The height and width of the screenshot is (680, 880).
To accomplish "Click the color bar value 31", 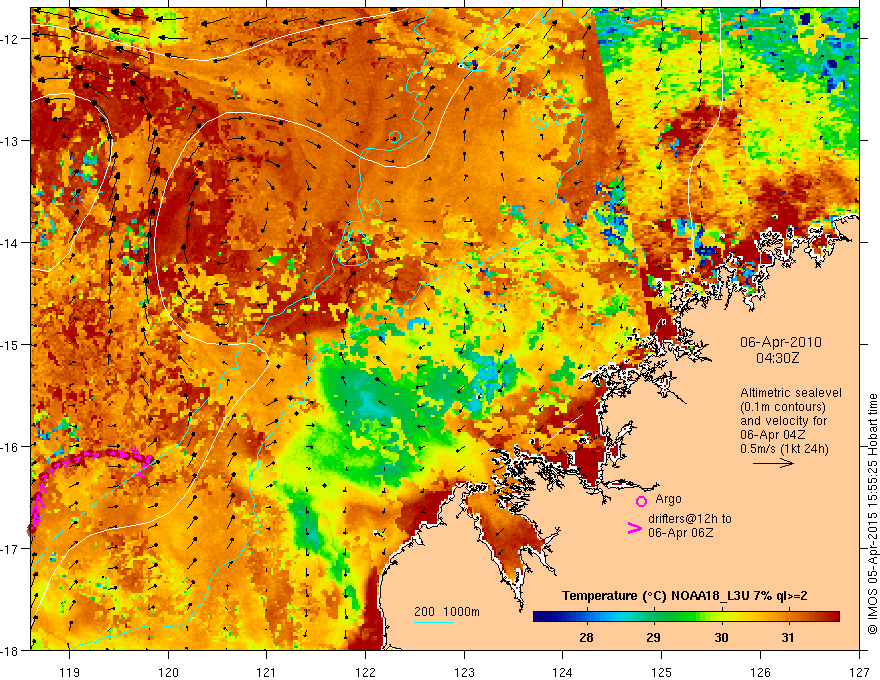I will click(787, 638).
